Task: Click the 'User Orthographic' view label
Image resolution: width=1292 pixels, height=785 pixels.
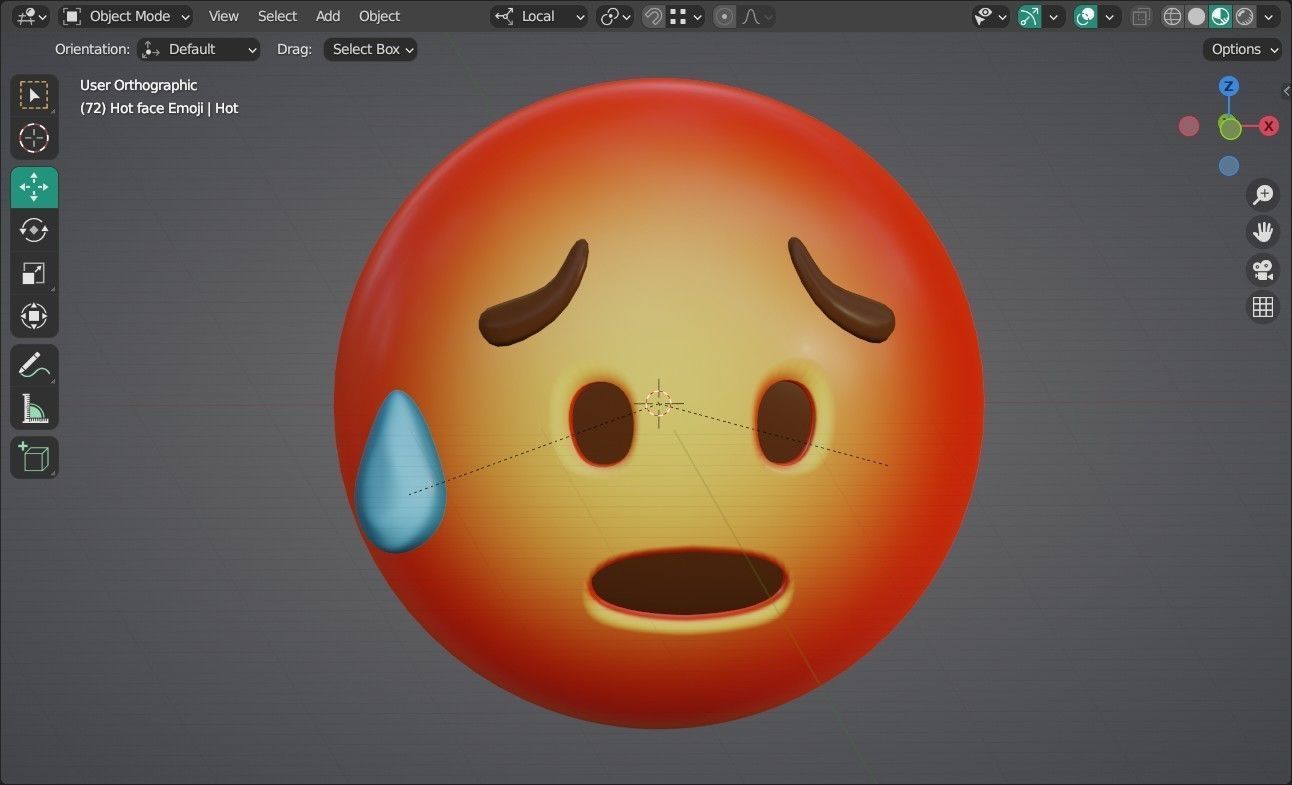Action: tap(139, 85)
